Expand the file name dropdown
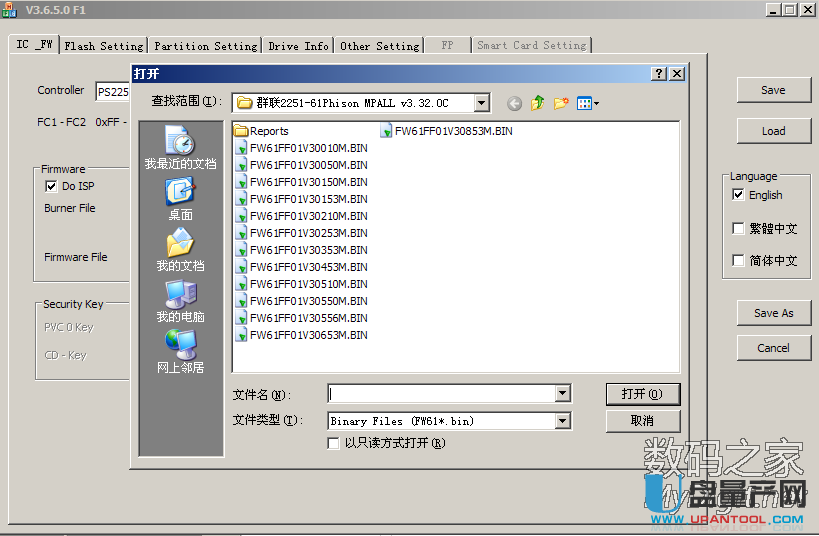819x536 pixels. (x=562, y=394)
